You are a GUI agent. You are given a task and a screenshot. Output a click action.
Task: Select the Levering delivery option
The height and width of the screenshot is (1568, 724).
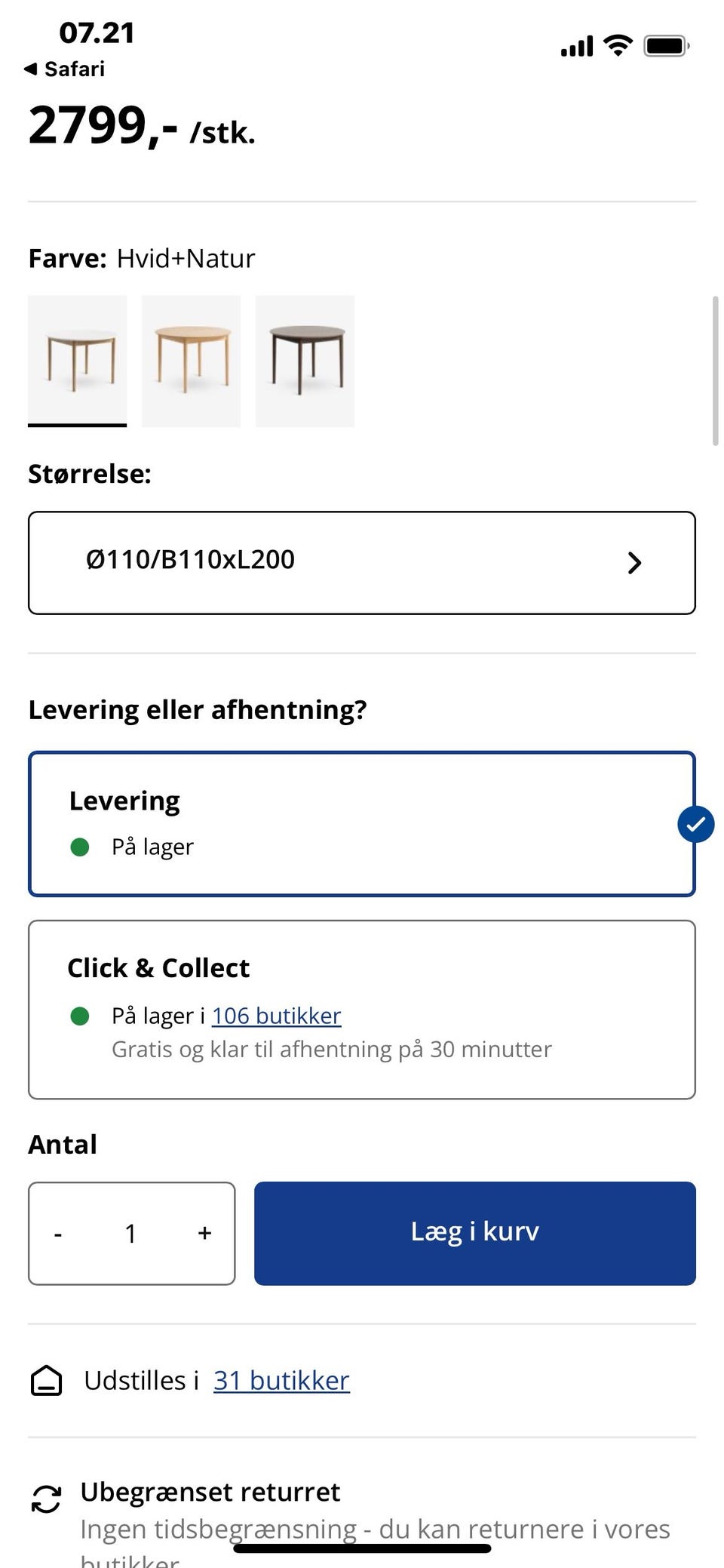coord(361,823)
